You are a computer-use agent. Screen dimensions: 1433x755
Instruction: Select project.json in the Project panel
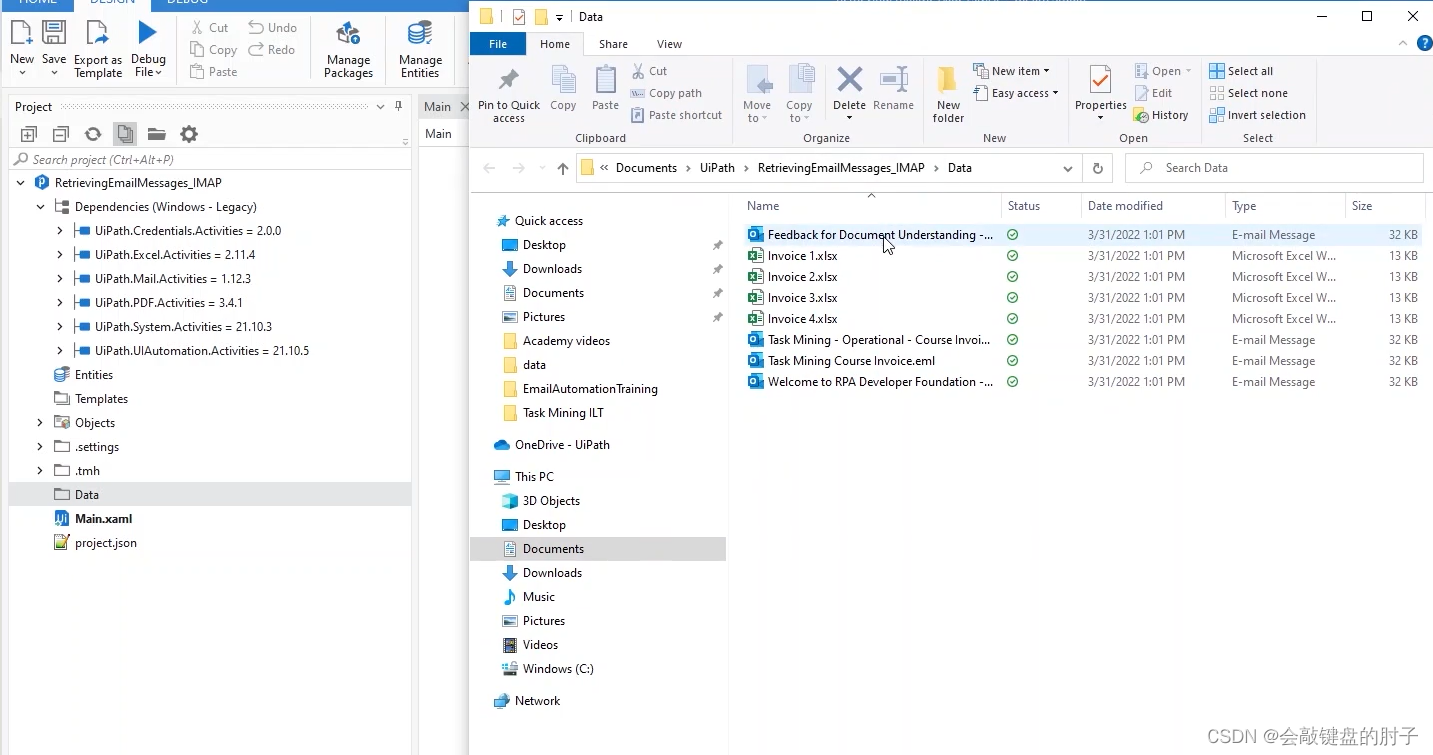tap(105, 543)
